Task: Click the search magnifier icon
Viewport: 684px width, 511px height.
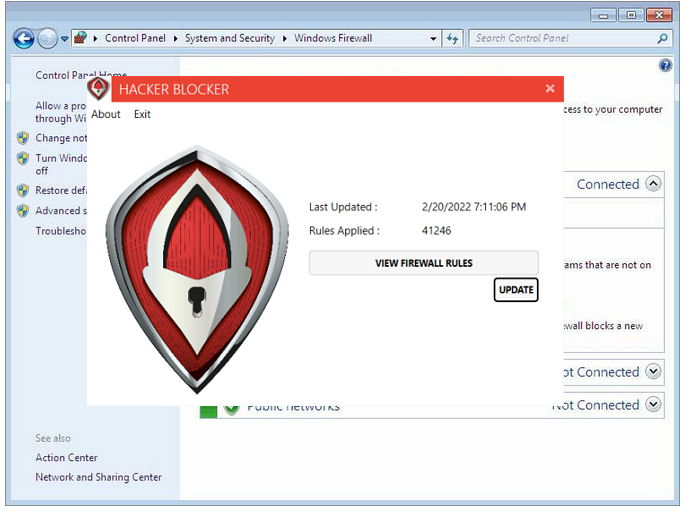Action: [662, 38]
